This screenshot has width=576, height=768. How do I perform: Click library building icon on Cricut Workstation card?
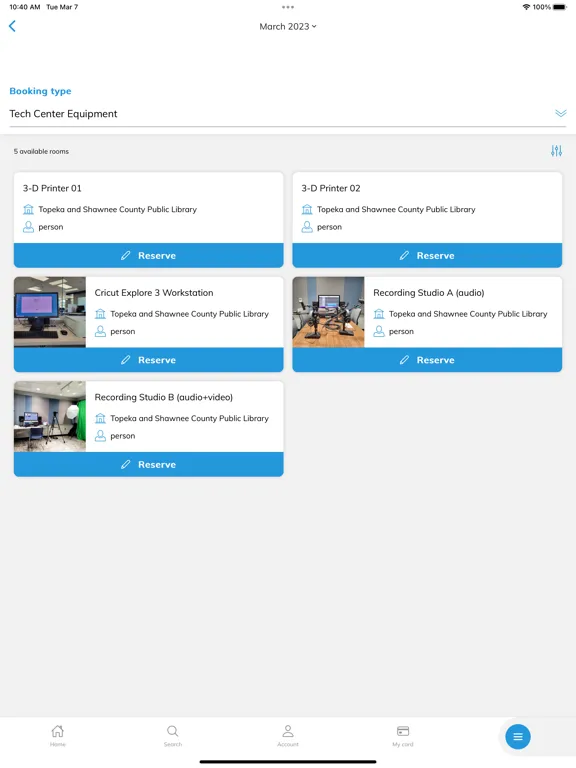coord(100,314)
